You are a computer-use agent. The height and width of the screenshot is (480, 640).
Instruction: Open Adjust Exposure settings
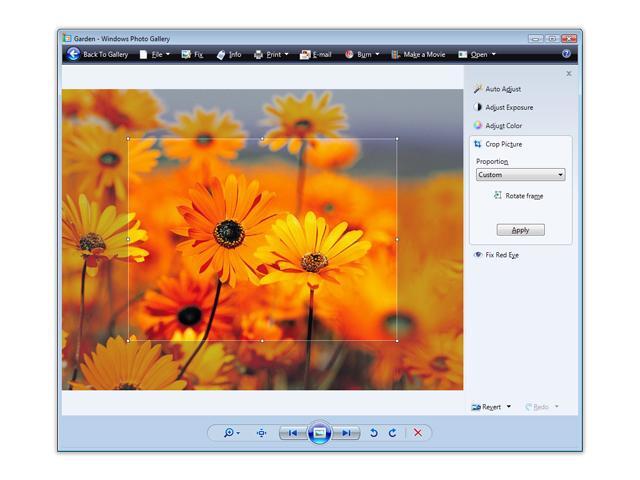[x=508, y=107]
